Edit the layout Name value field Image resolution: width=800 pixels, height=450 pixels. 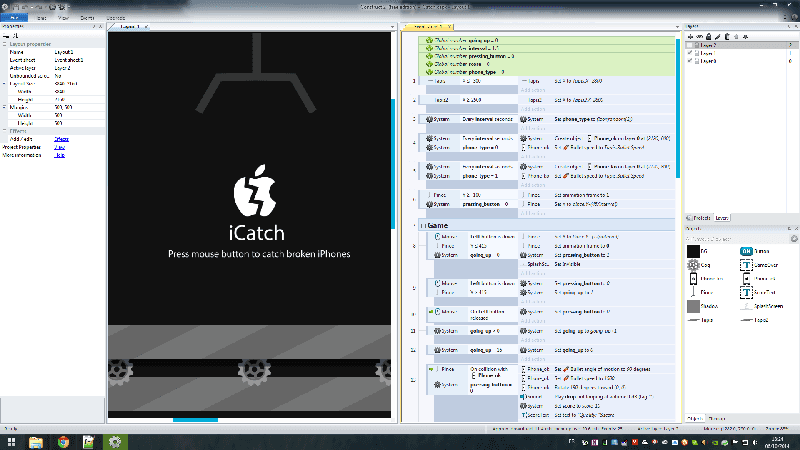coord(79,52)
